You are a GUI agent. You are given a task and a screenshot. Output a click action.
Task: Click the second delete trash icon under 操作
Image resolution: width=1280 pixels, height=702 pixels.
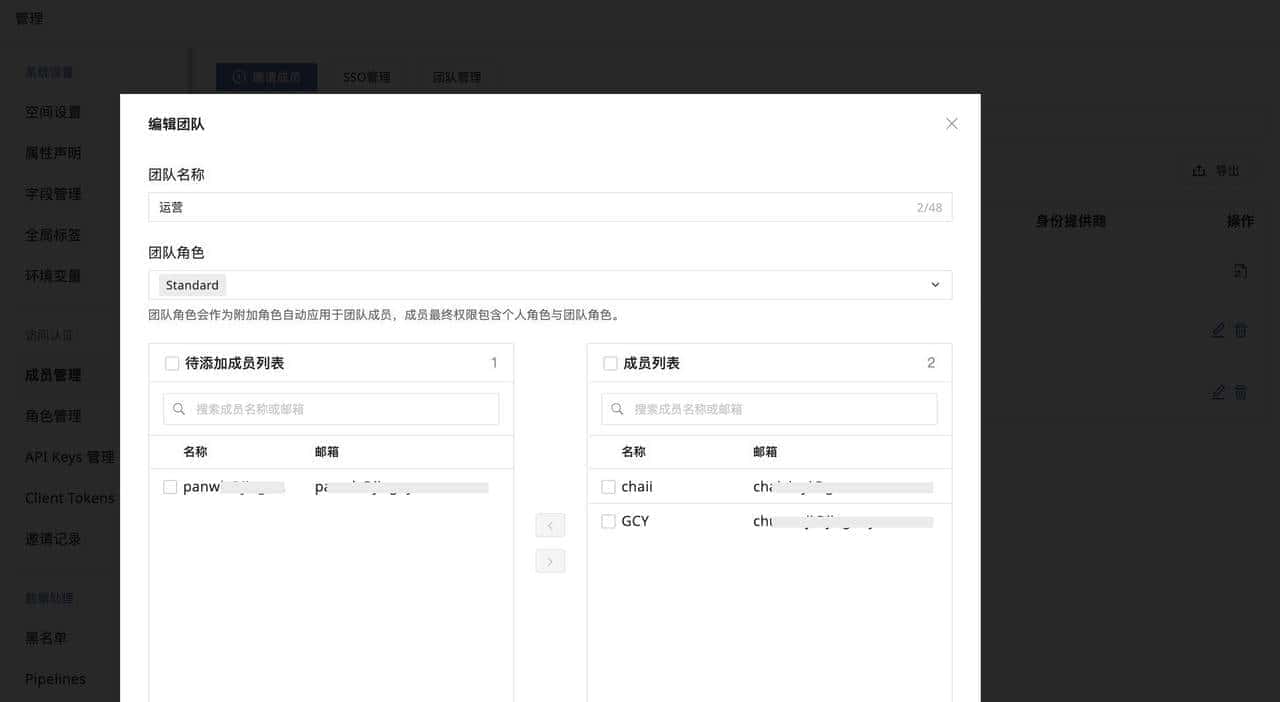tap(1240, 392)
